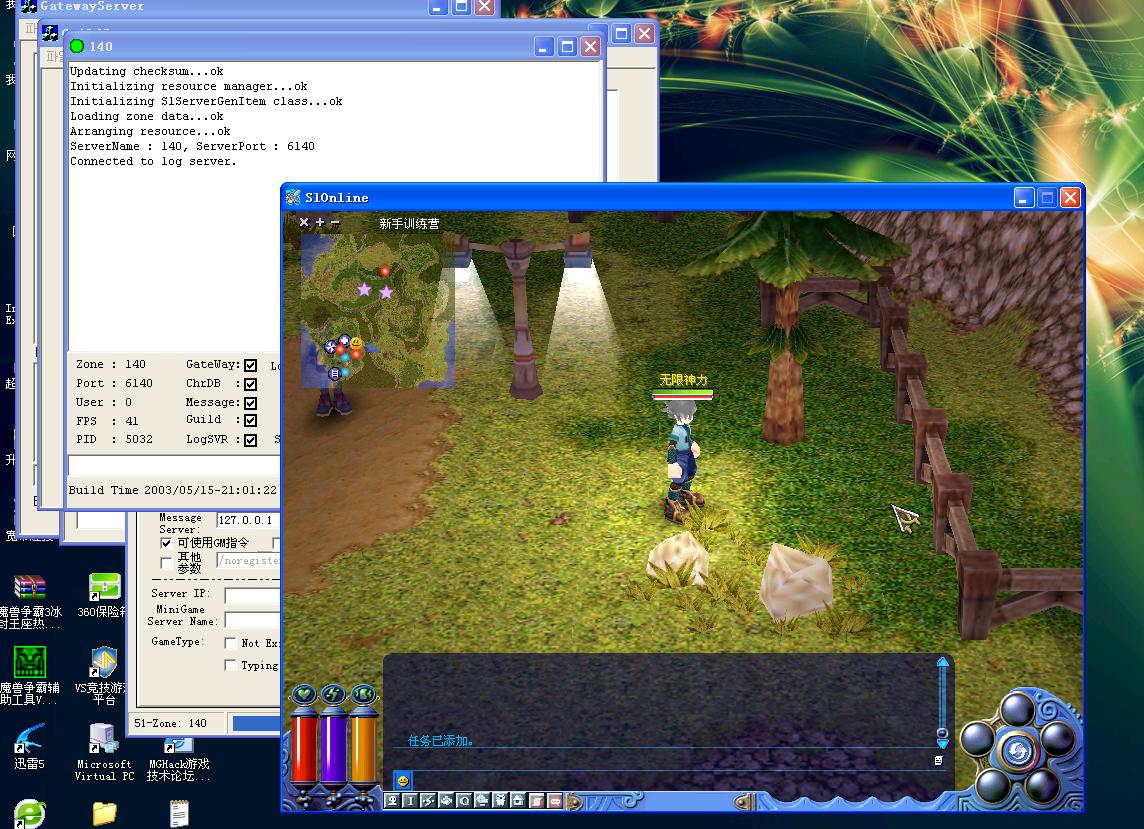Zoom in the minimap with plus icon
The image size is (1144, 829).
320,222
